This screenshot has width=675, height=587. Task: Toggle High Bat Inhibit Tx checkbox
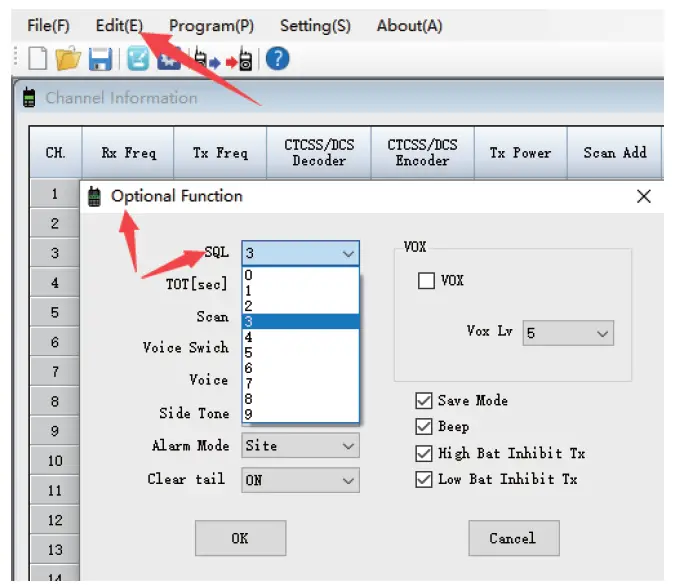424,453
